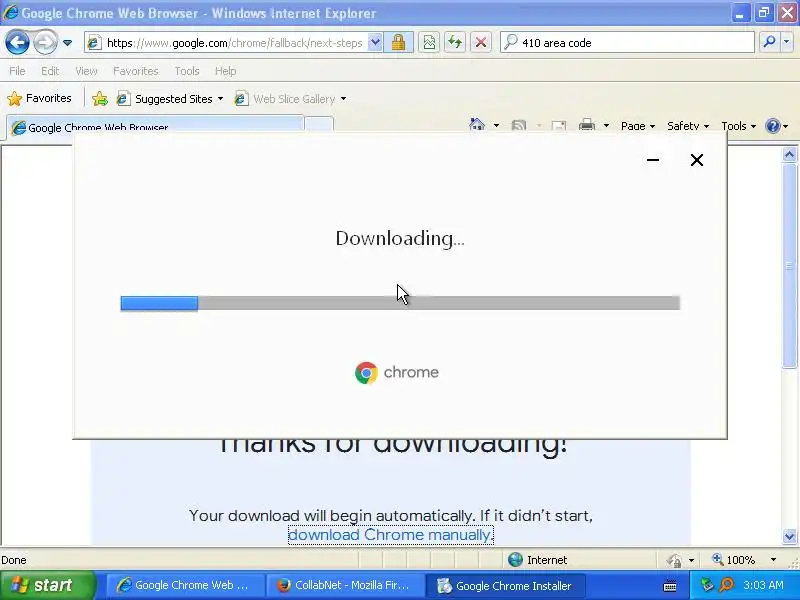Click the 100% zoom level button
Screen dimensions: 800x600
[x=734, y=560]
